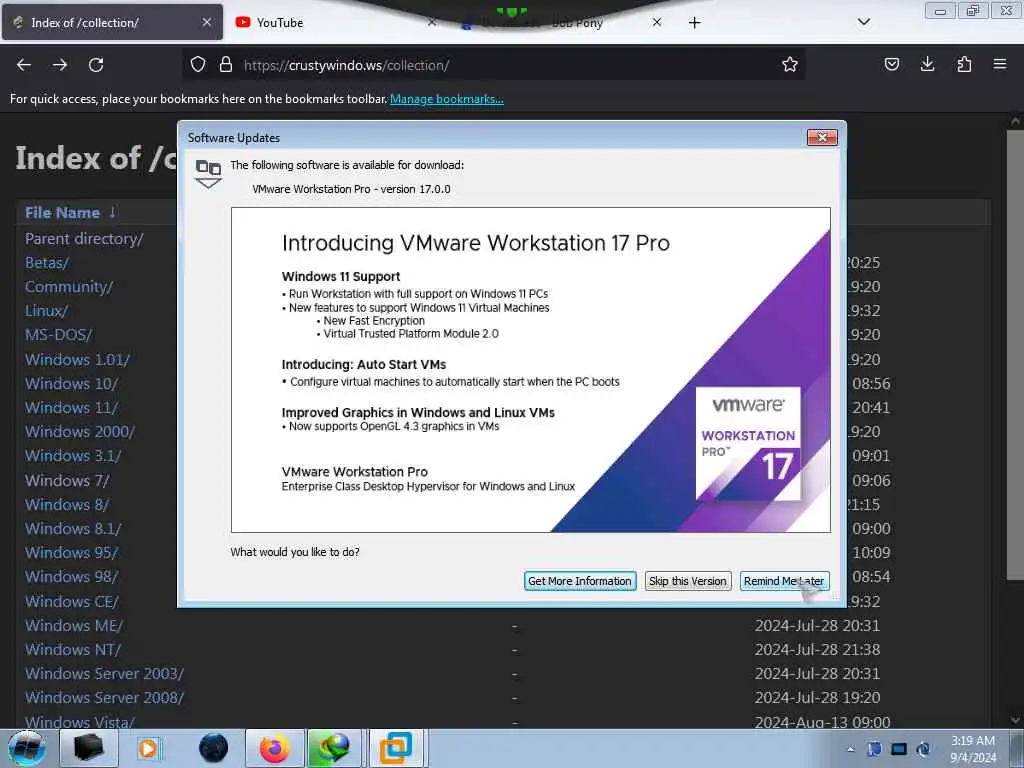Open the Windows Server 2008/ folder link
Viewport: 1024px width, 768px height.
point(104,697)
